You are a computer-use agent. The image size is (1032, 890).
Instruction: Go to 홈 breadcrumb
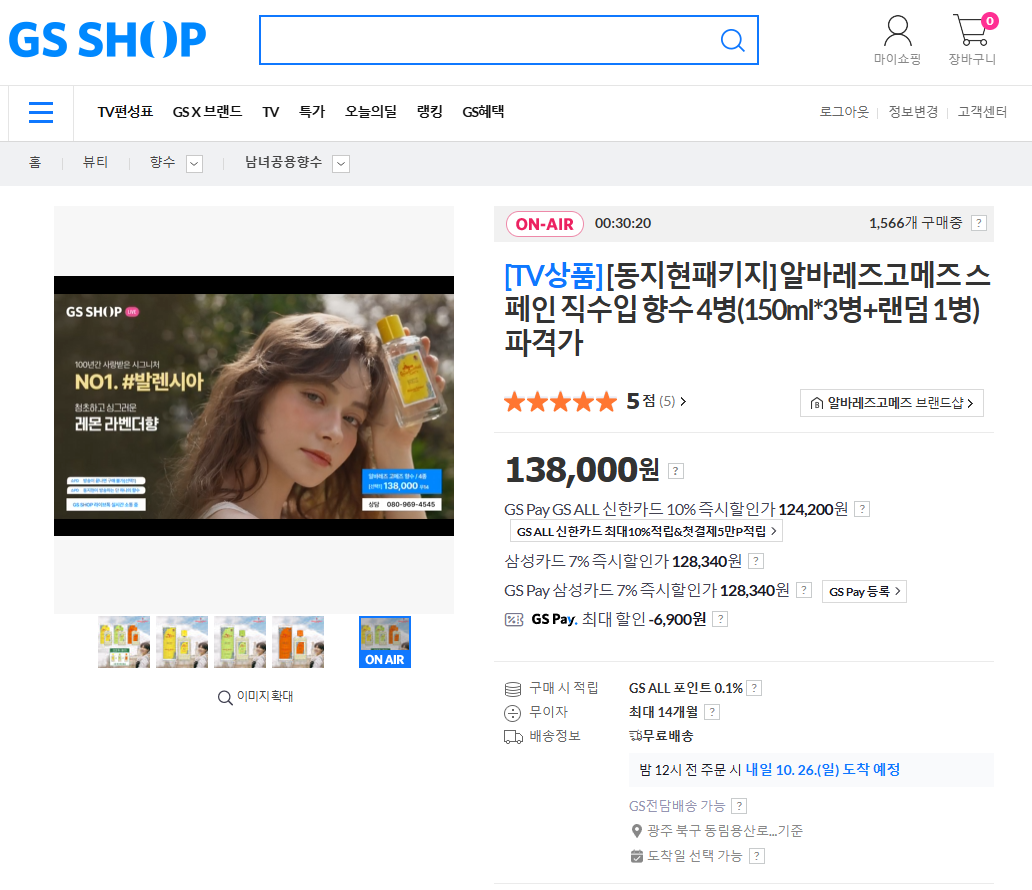35,162
